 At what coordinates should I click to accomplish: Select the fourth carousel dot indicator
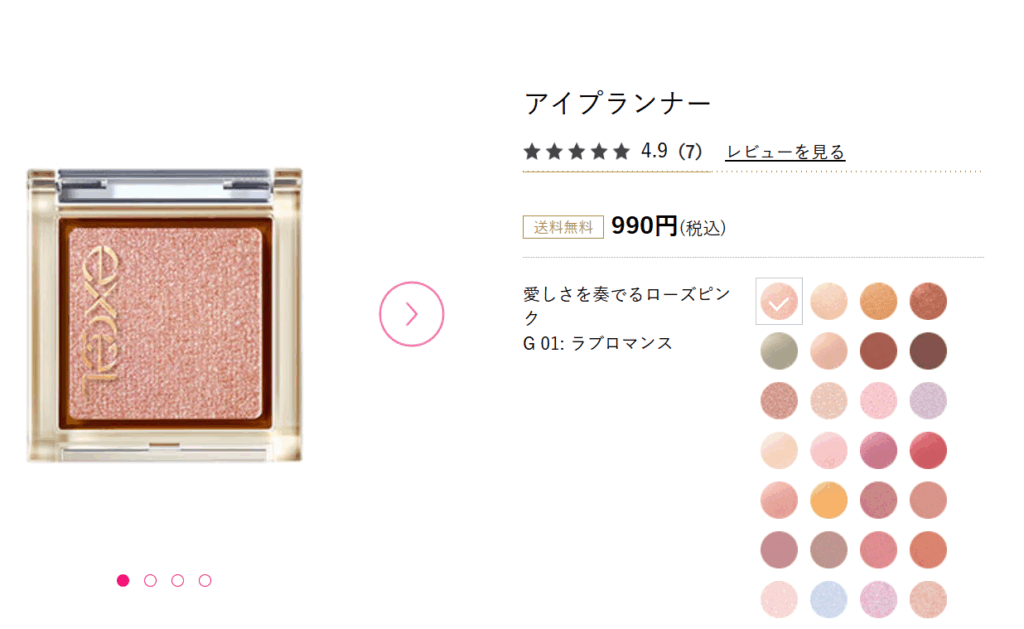point(205,581)
